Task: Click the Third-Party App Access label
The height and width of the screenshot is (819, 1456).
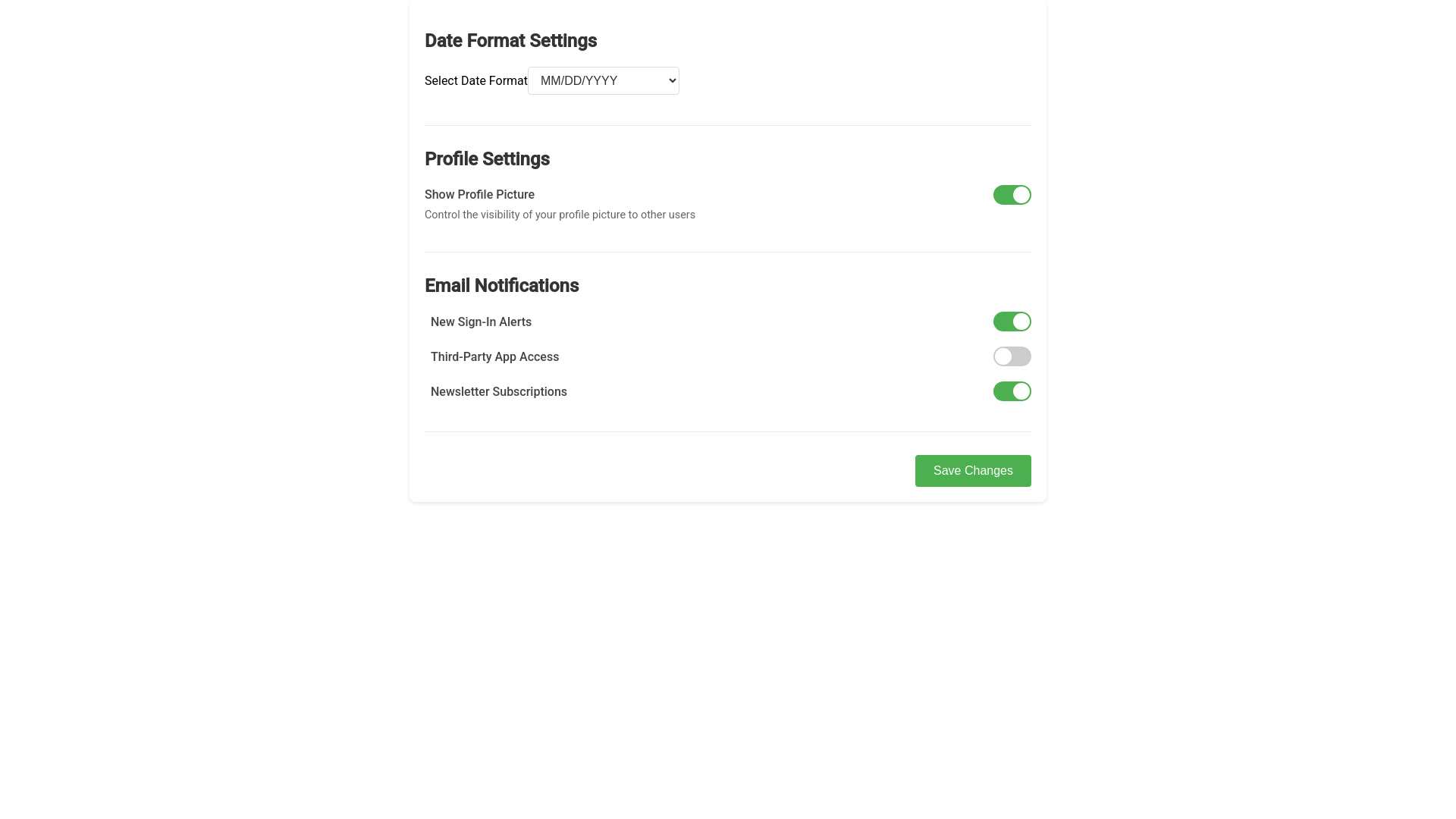Action: click(494, 356)
